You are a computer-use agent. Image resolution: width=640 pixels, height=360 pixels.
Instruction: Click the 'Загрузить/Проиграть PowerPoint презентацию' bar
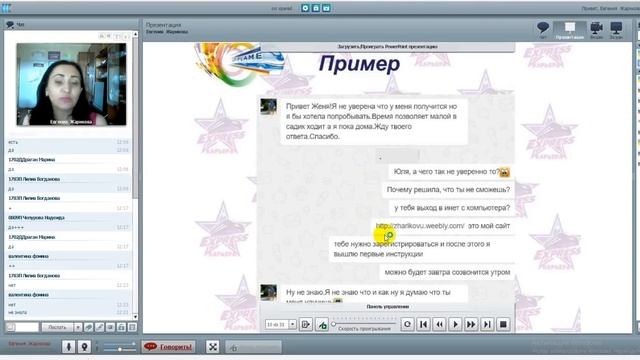coord(387,47)
